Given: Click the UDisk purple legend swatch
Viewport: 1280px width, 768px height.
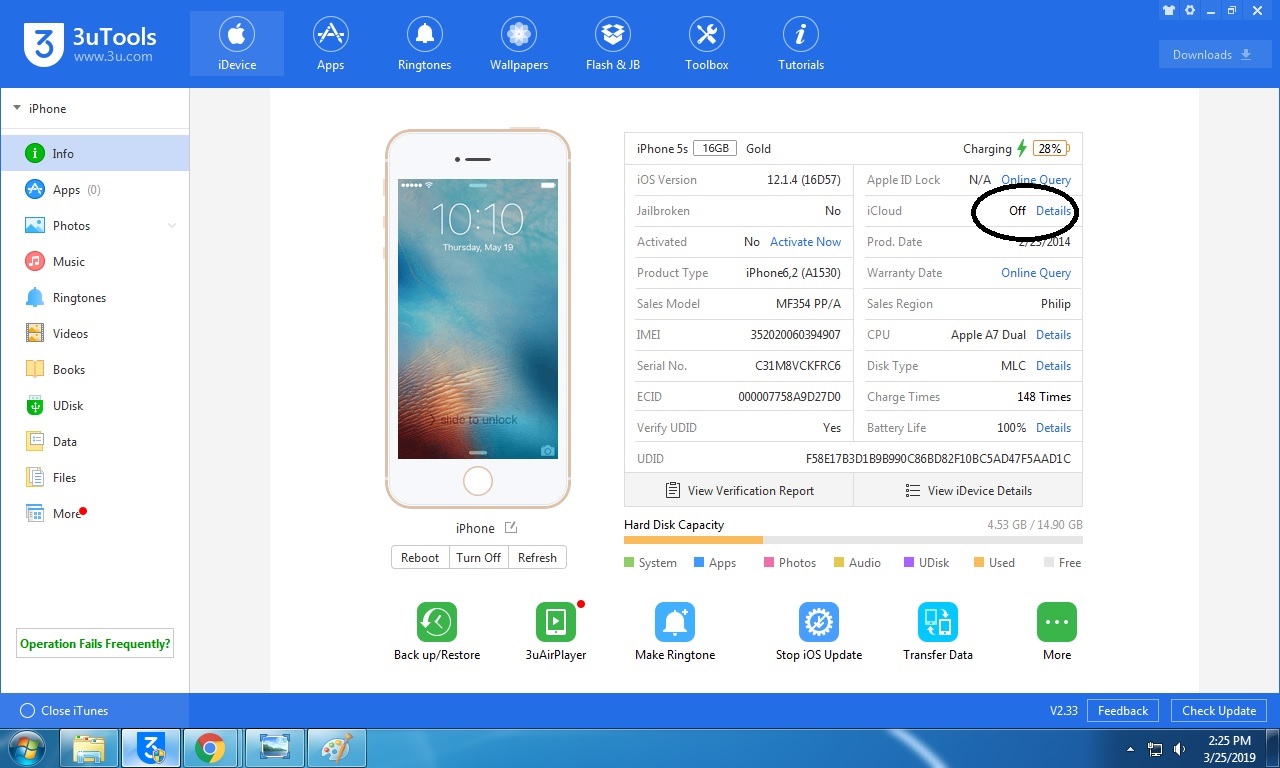Looking at the screenshot, I should tap(909, 563).
